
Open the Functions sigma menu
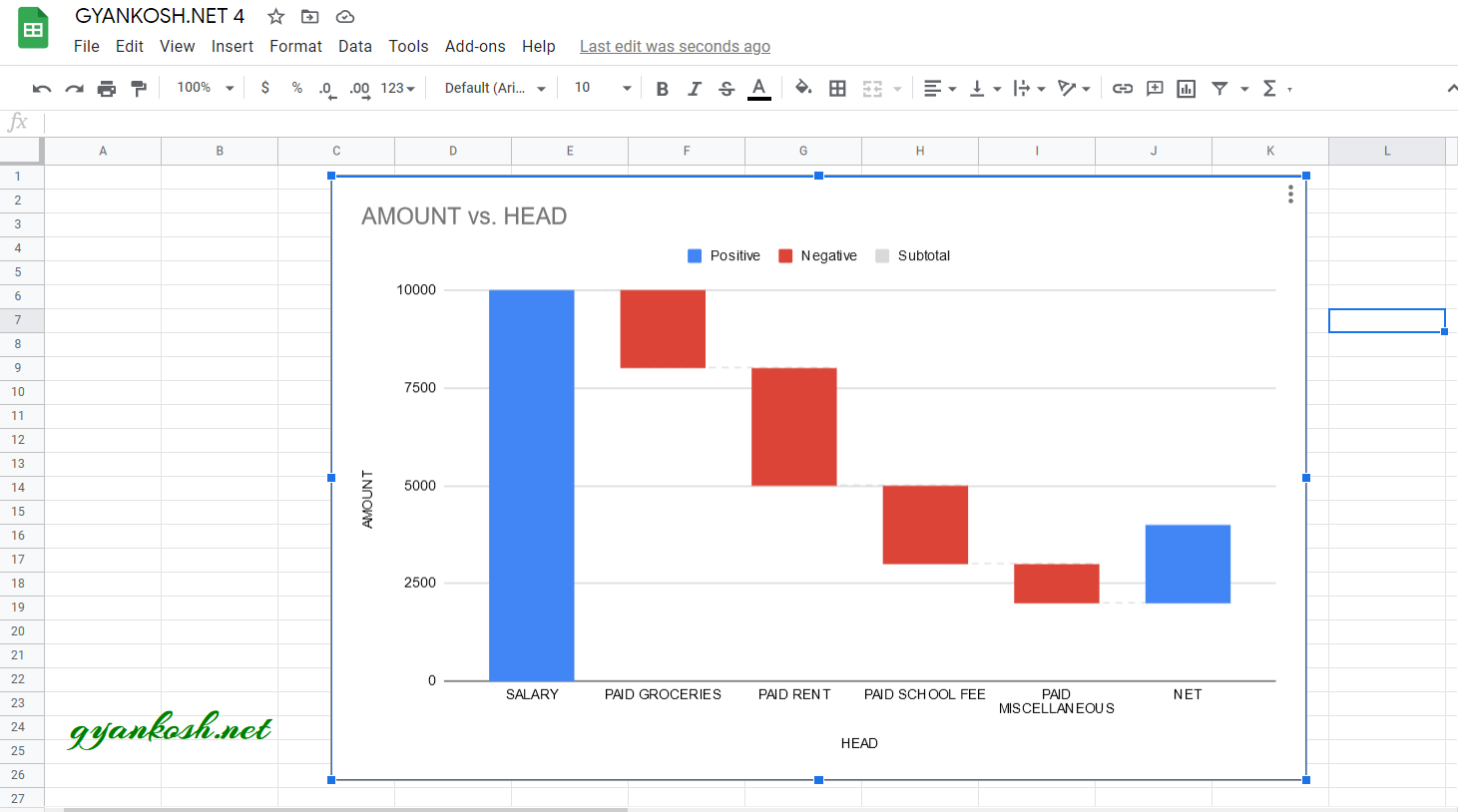point(1269,89)
